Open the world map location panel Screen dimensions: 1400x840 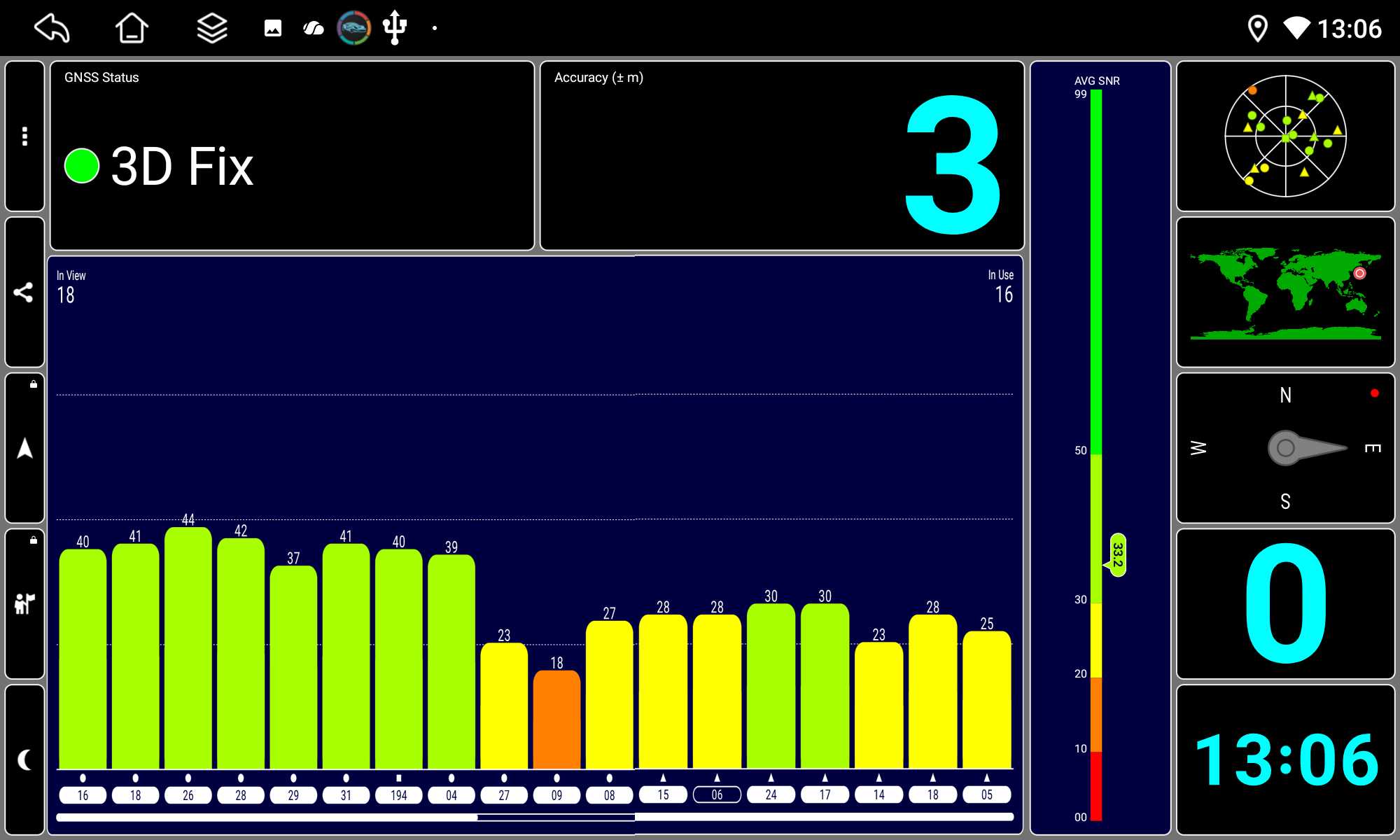coord(1285,293)
